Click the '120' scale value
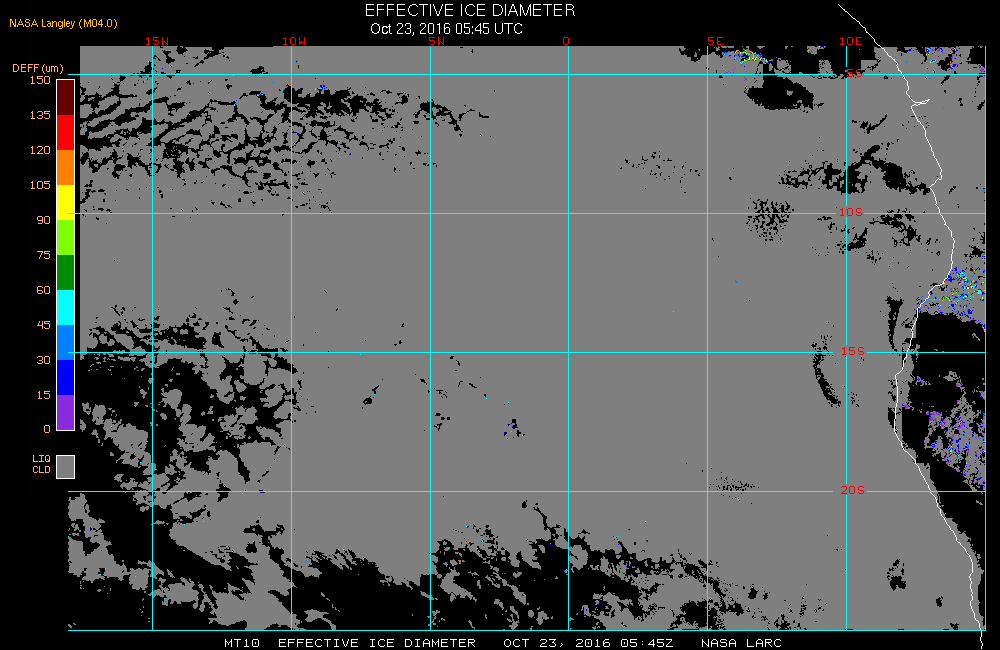The height and width of the screenshot is (650, 1000). (40, 150)
